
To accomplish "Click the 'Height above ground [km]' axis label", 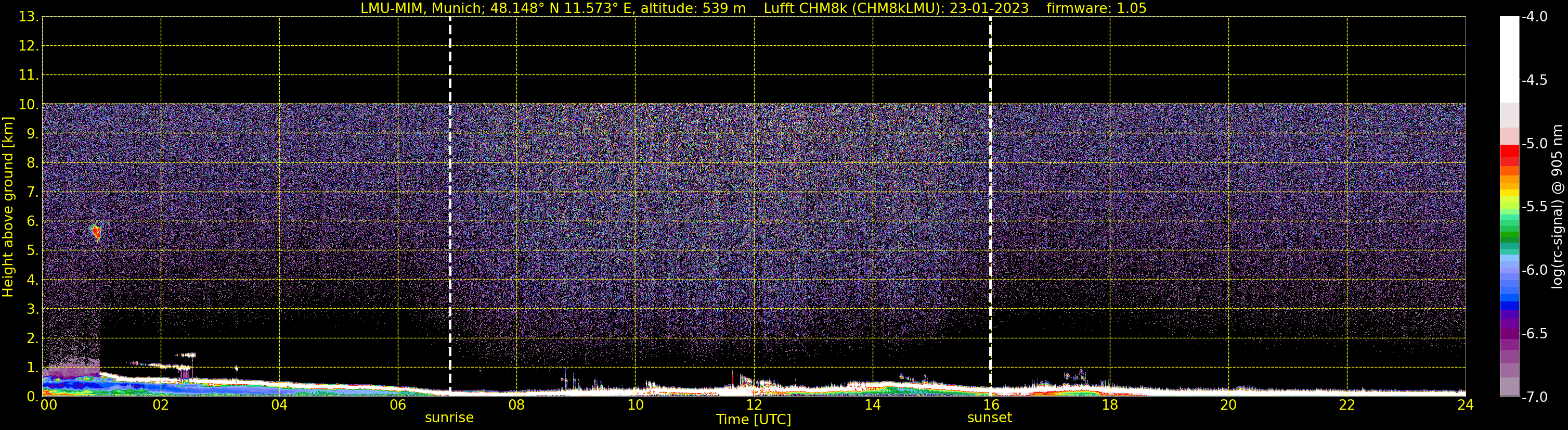I will tap(8, 207).
